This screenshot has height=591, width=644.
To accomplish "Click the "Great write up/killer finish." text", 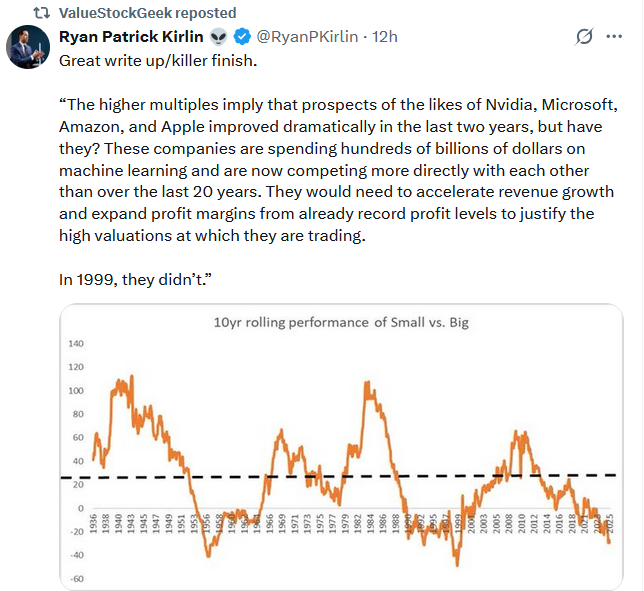I will pyautogui.click(x=160, y=60).
